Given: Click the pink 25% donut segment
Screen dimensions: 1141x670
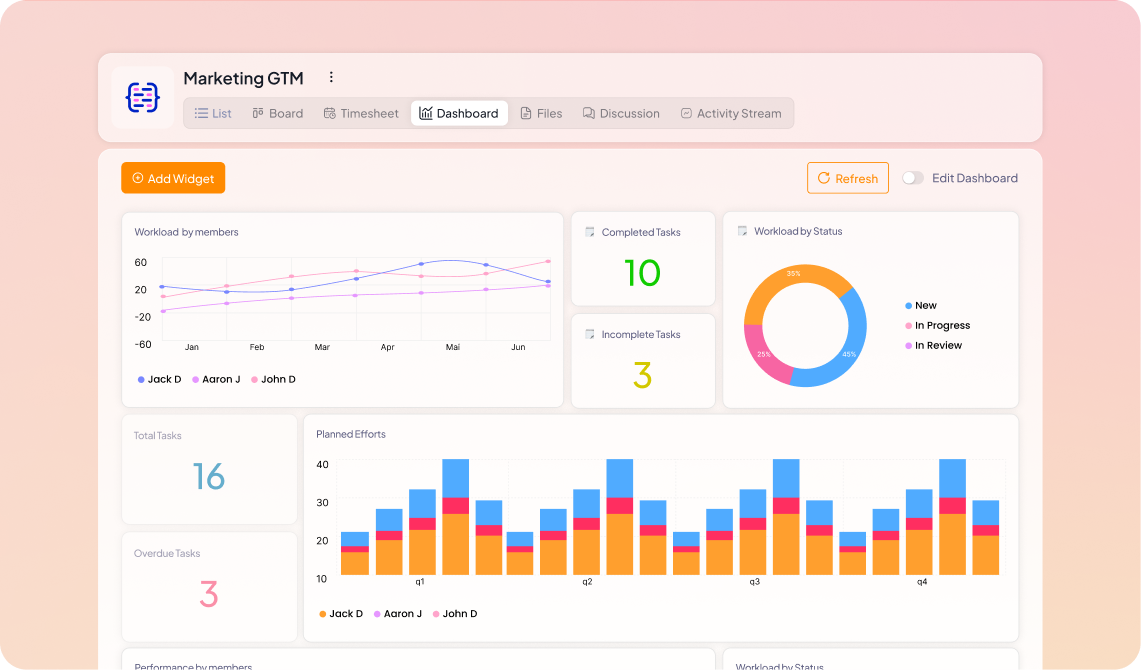Looking at the screenshot, I should (763, 356).
